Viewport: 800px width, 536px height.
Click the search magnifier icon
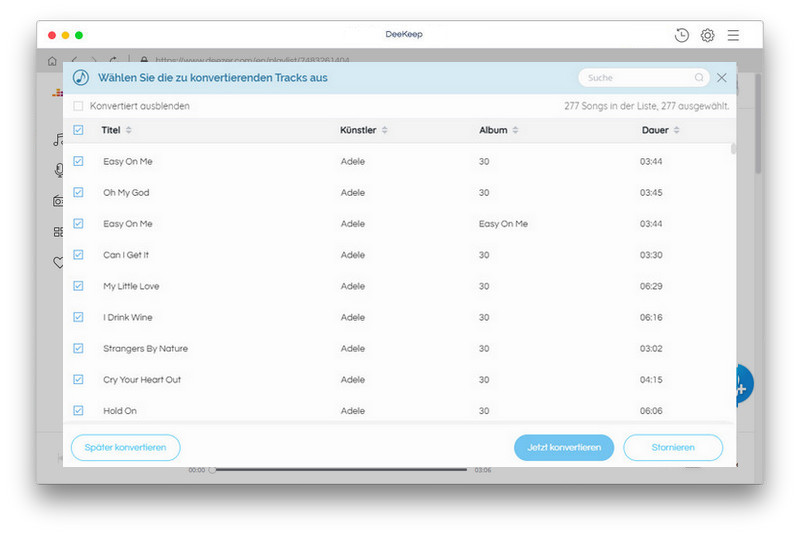click(x=699, y=78)
